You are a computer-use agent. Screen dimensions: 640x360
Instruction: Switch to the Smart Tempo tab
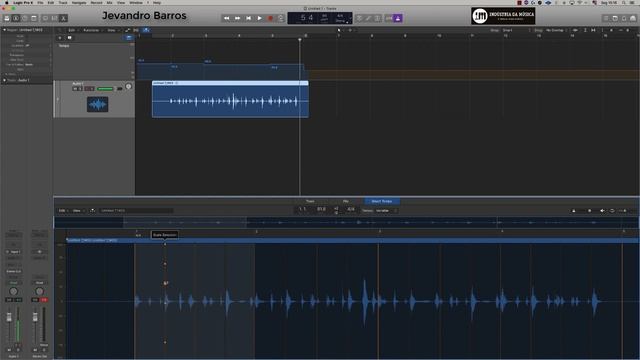pyautogui.click(x=382, y=201)
